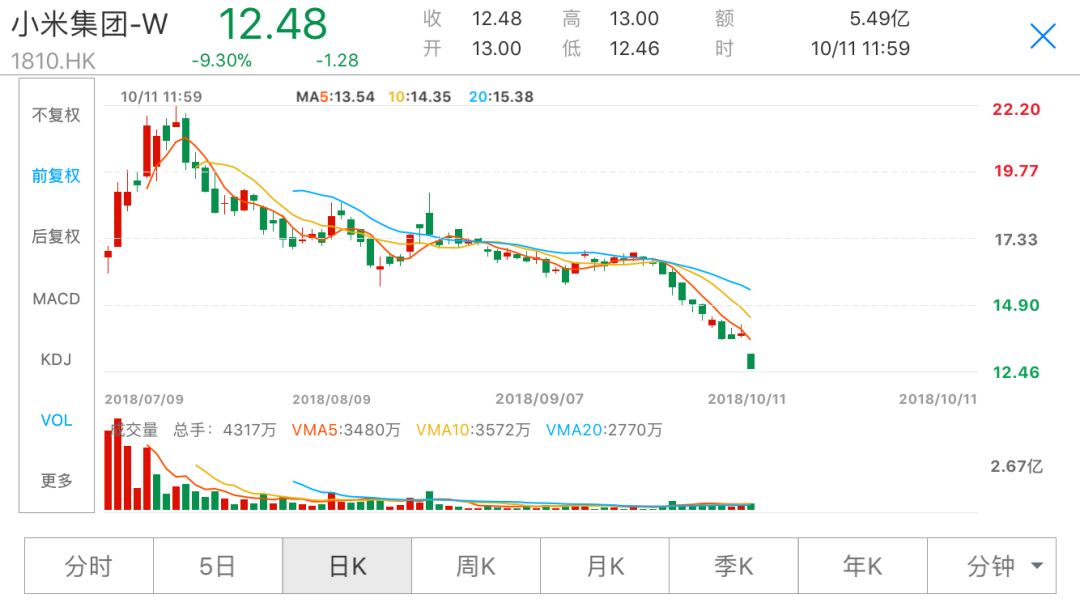Click the 22.20 price axis label
Image resolution: width=1080 pixels, height=607 pixels.
coord(1016,109)
